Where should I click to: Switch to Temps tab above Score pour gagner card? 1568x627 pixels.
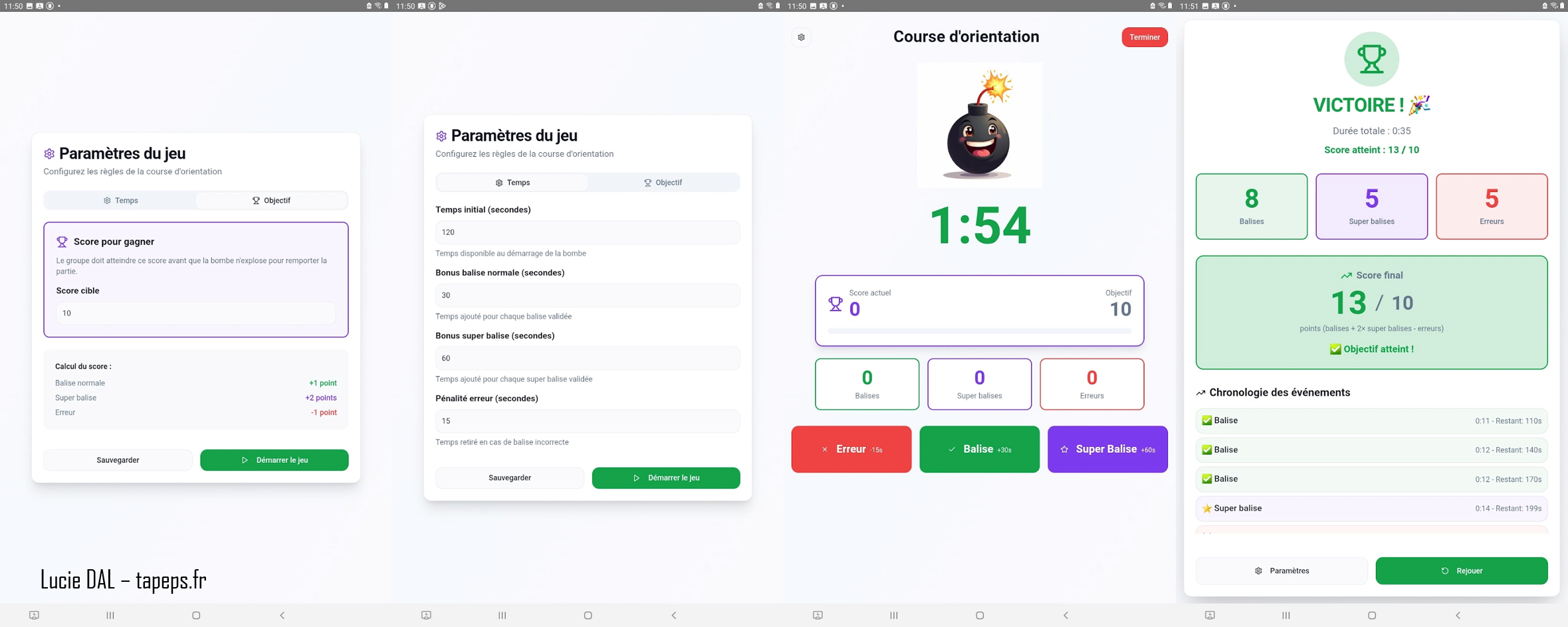click(120, 201)
